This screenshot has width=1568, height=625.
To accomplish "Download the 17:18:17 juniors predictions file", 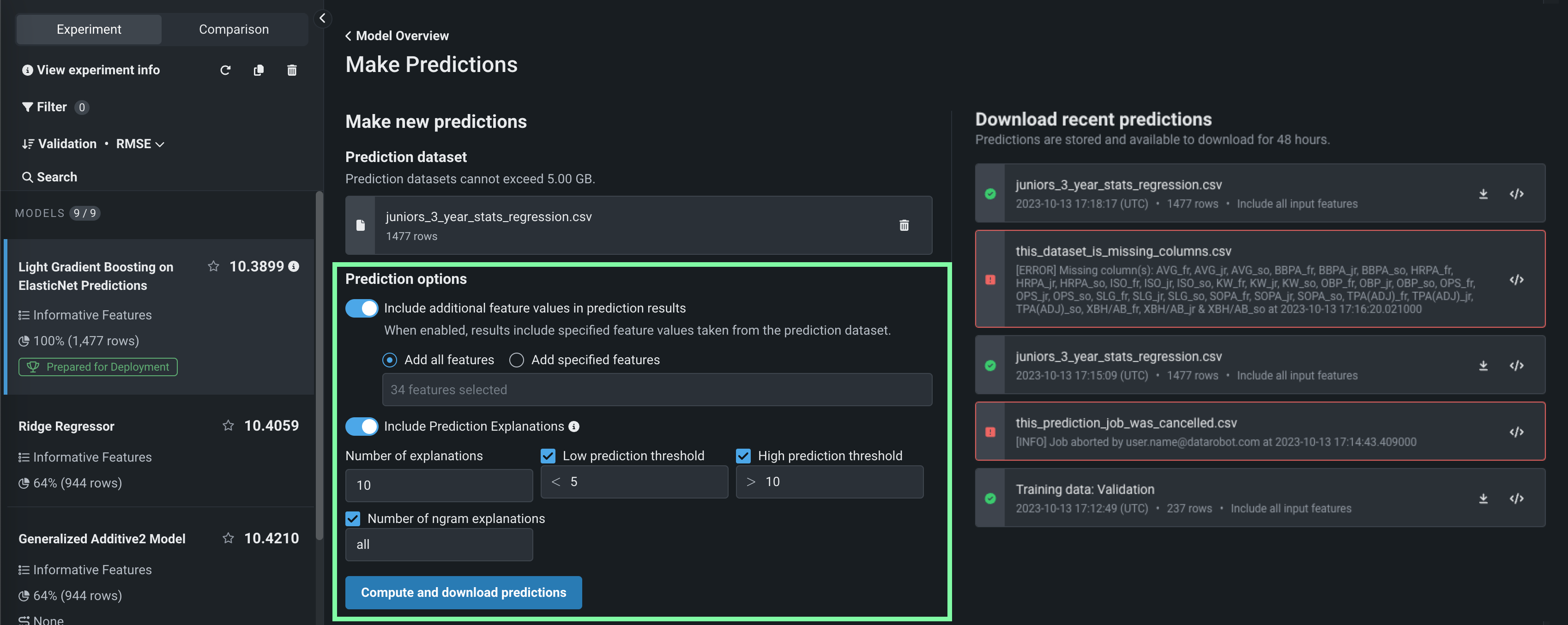I will pos(1484,194).
